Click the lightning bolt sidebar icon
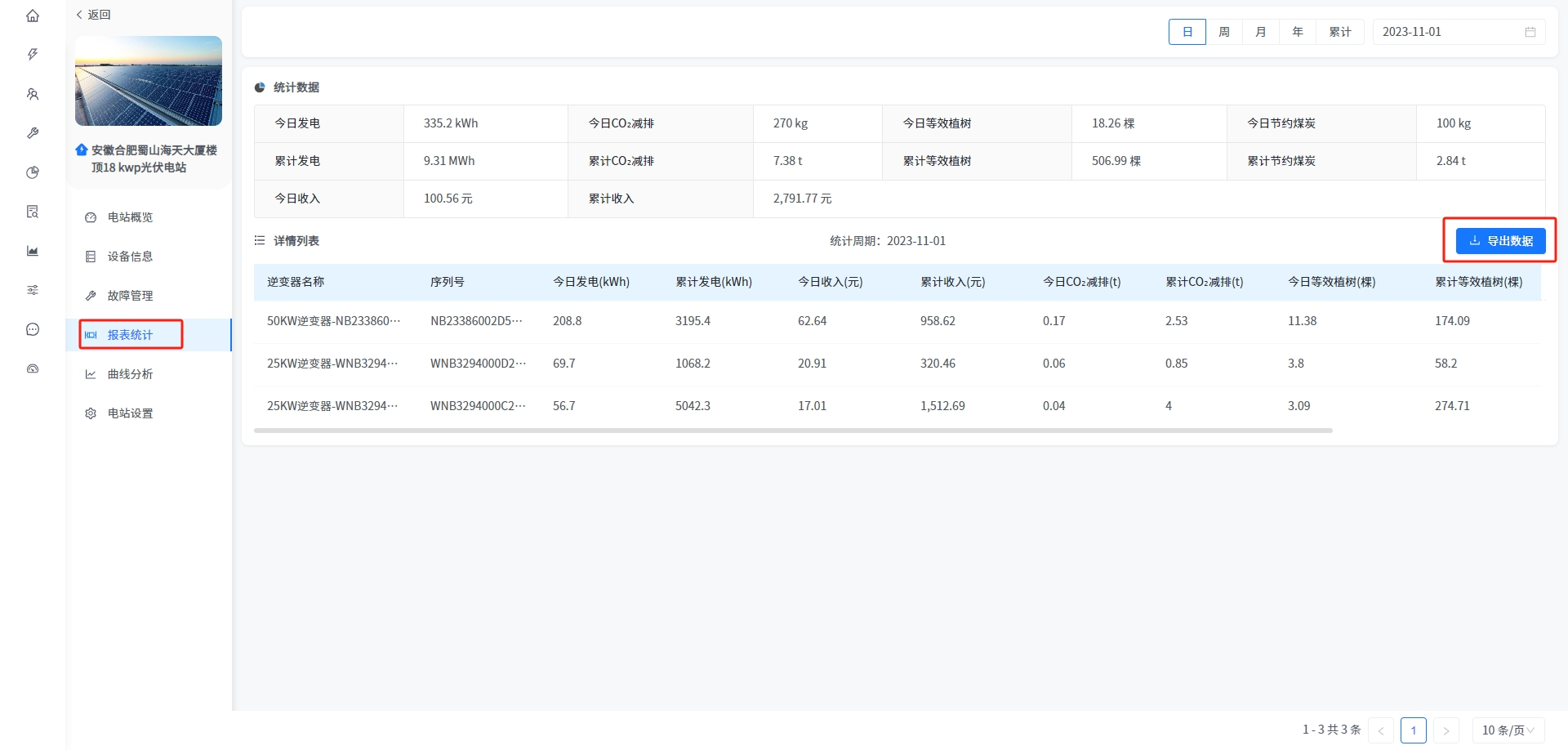Screen dimensions: 1568x750 click(33, 55)
